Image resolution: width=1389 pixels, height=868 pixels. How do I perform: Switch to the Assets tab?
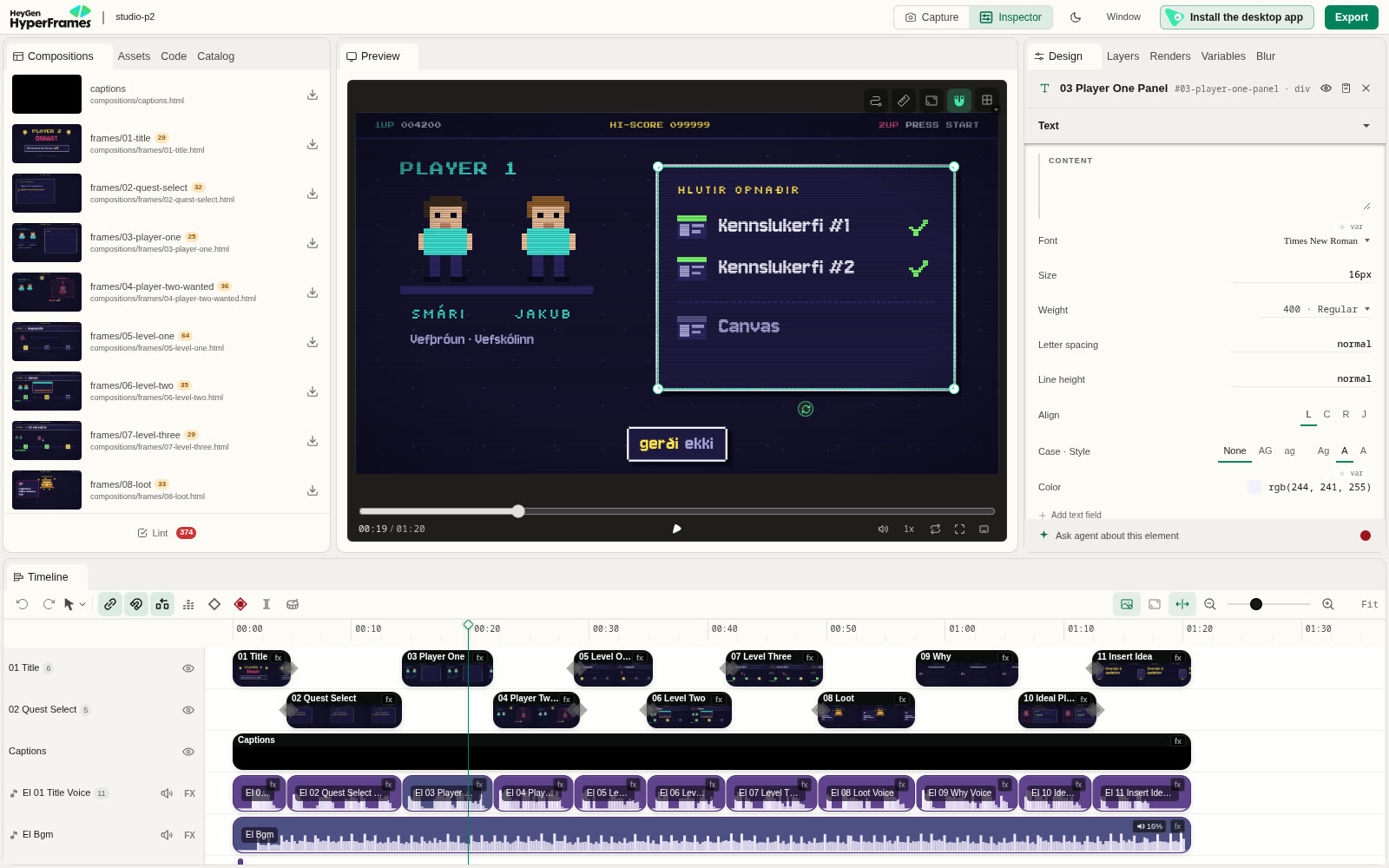[134, 56]
